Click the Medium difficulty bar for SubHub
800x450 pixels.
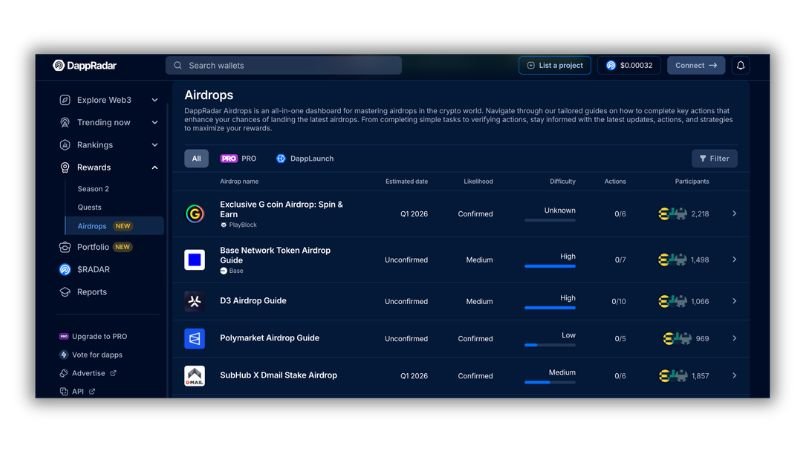(x=550, y=382)
